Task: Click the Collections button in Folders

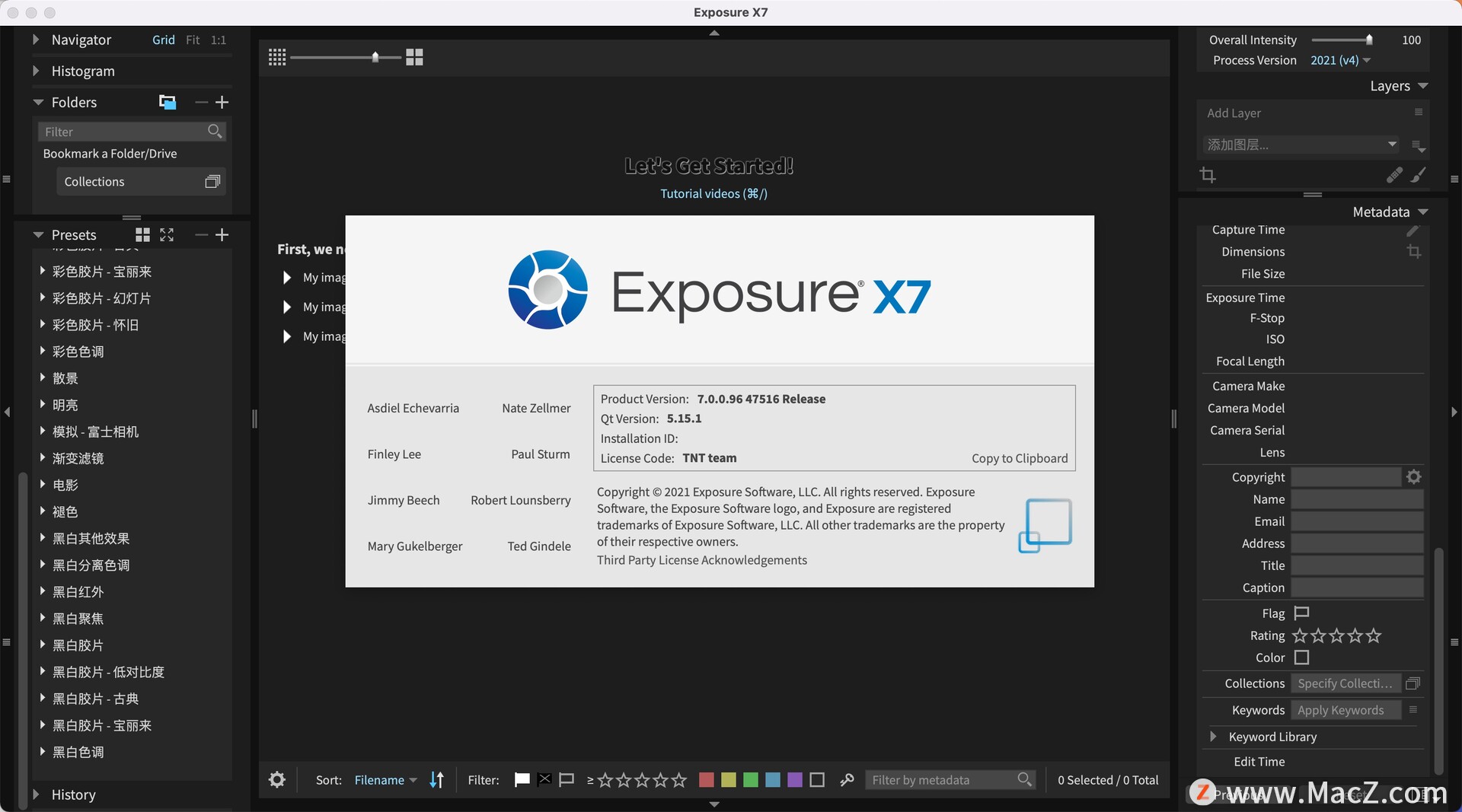Action: 141,182
